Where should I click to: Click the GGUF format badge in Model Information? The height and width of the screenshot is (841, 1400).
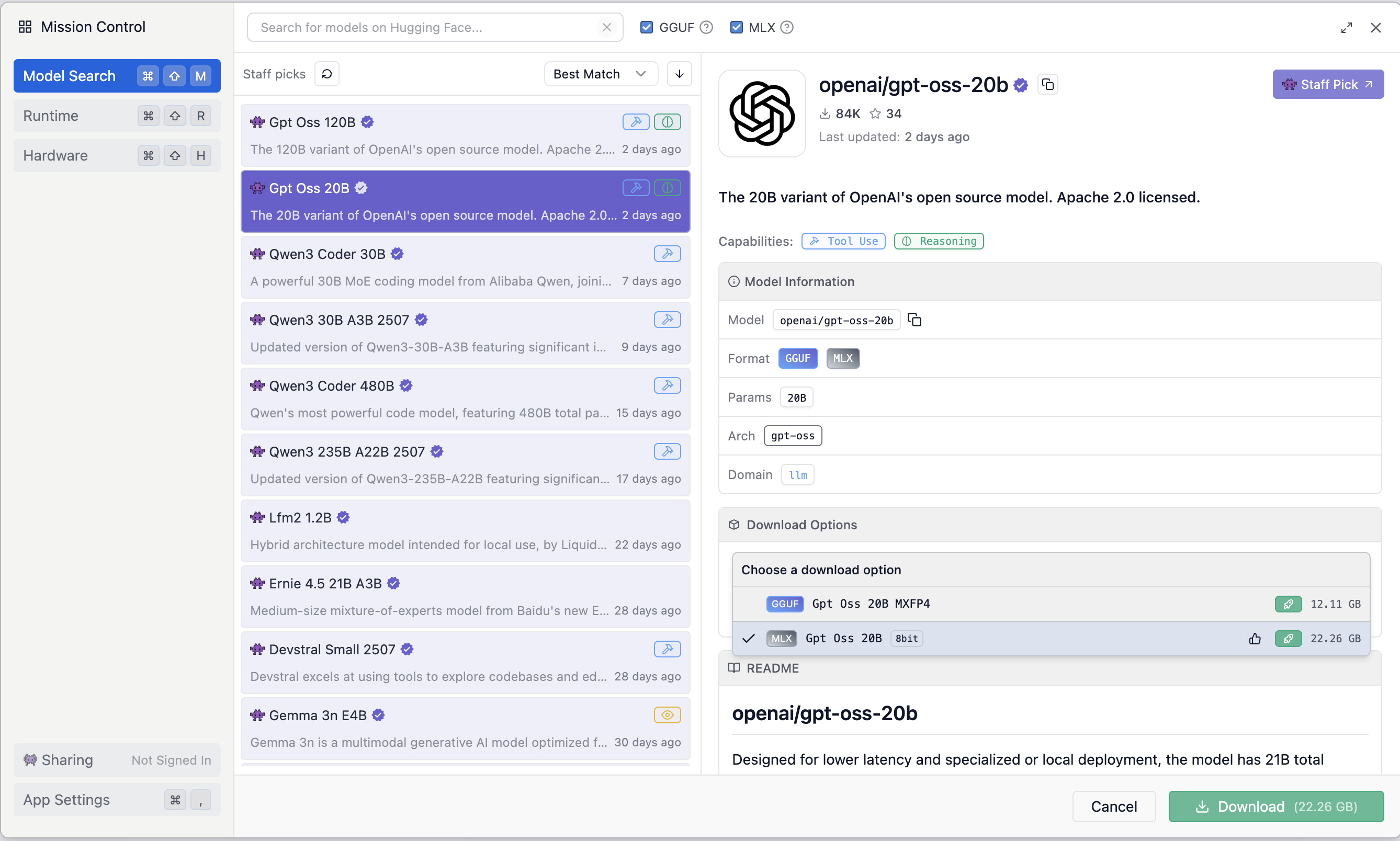[797, 358]
